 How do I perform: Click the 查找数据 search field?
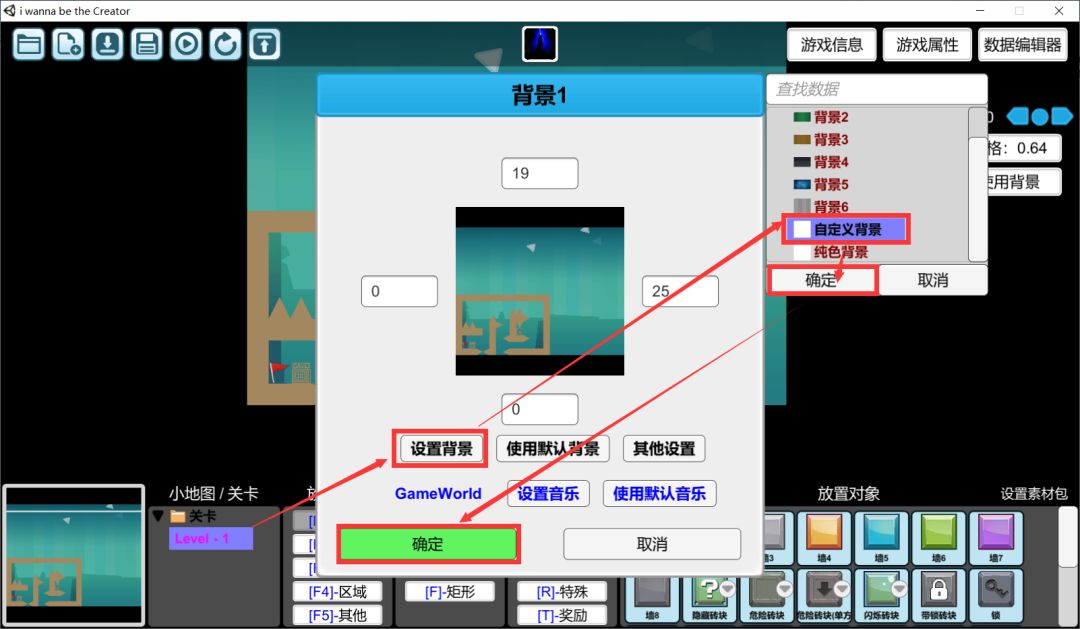click(875, 89)
